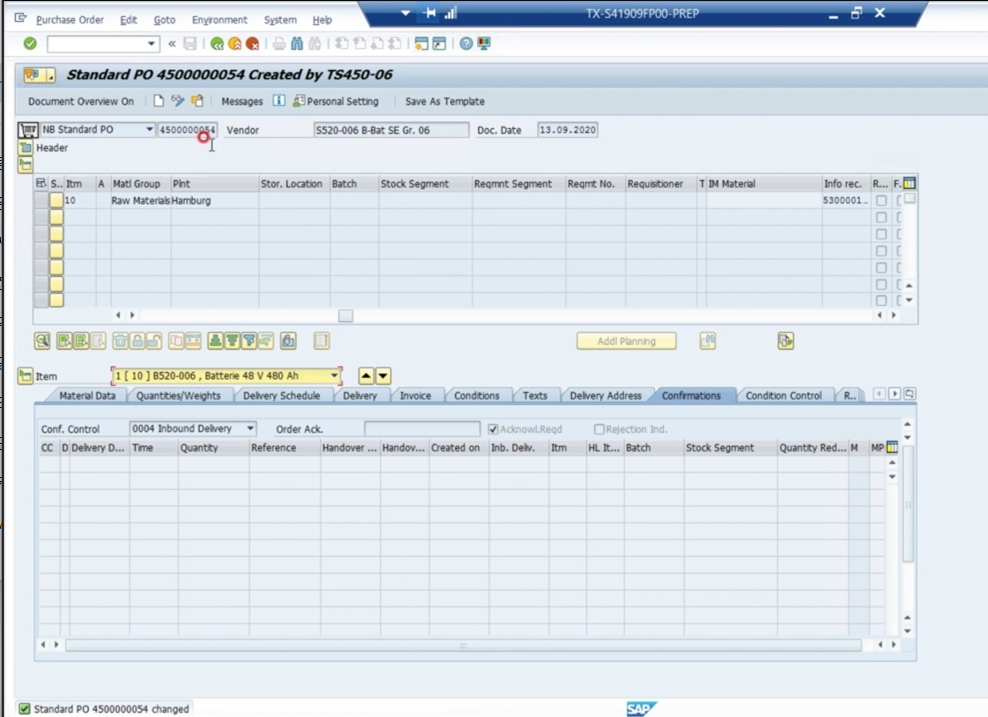The image size is (988, 717).
Task: Click the Save disk icon
Action: 190,43
